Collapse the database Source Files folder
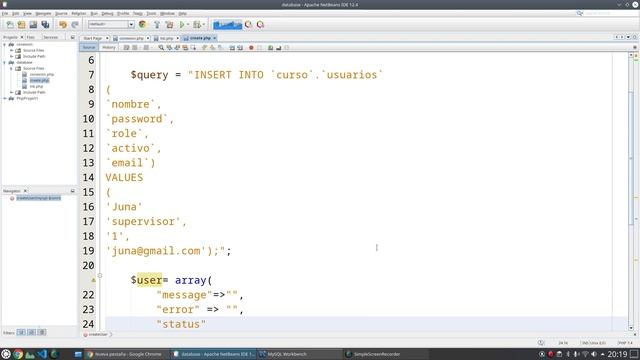The width and height of the screenshot is (640, 360). [11, 69]
